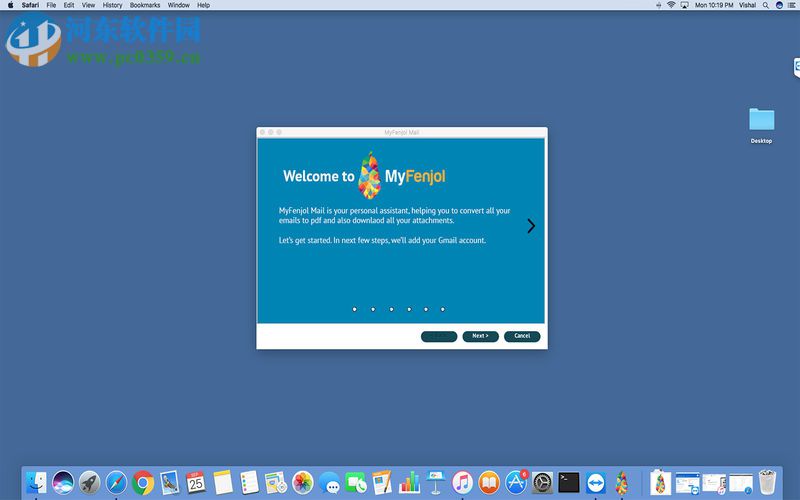Viewport: 800px width, 500px height.
Task: Open Photos from the Dock
Action: pyautogui.click(x=303, y=482)
